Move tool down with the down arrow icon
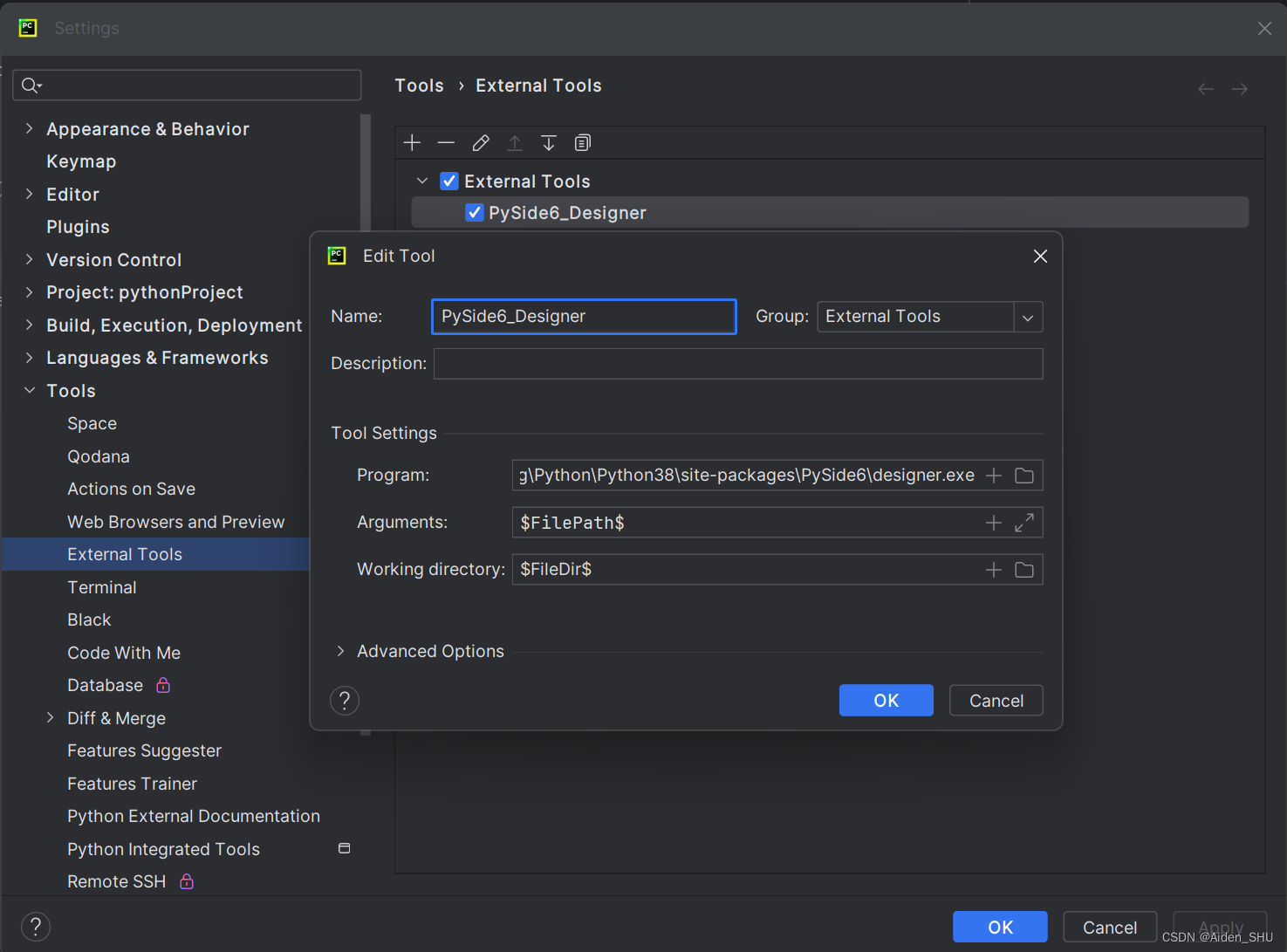This screenshot has width=1287, height=952. point(549,142)
